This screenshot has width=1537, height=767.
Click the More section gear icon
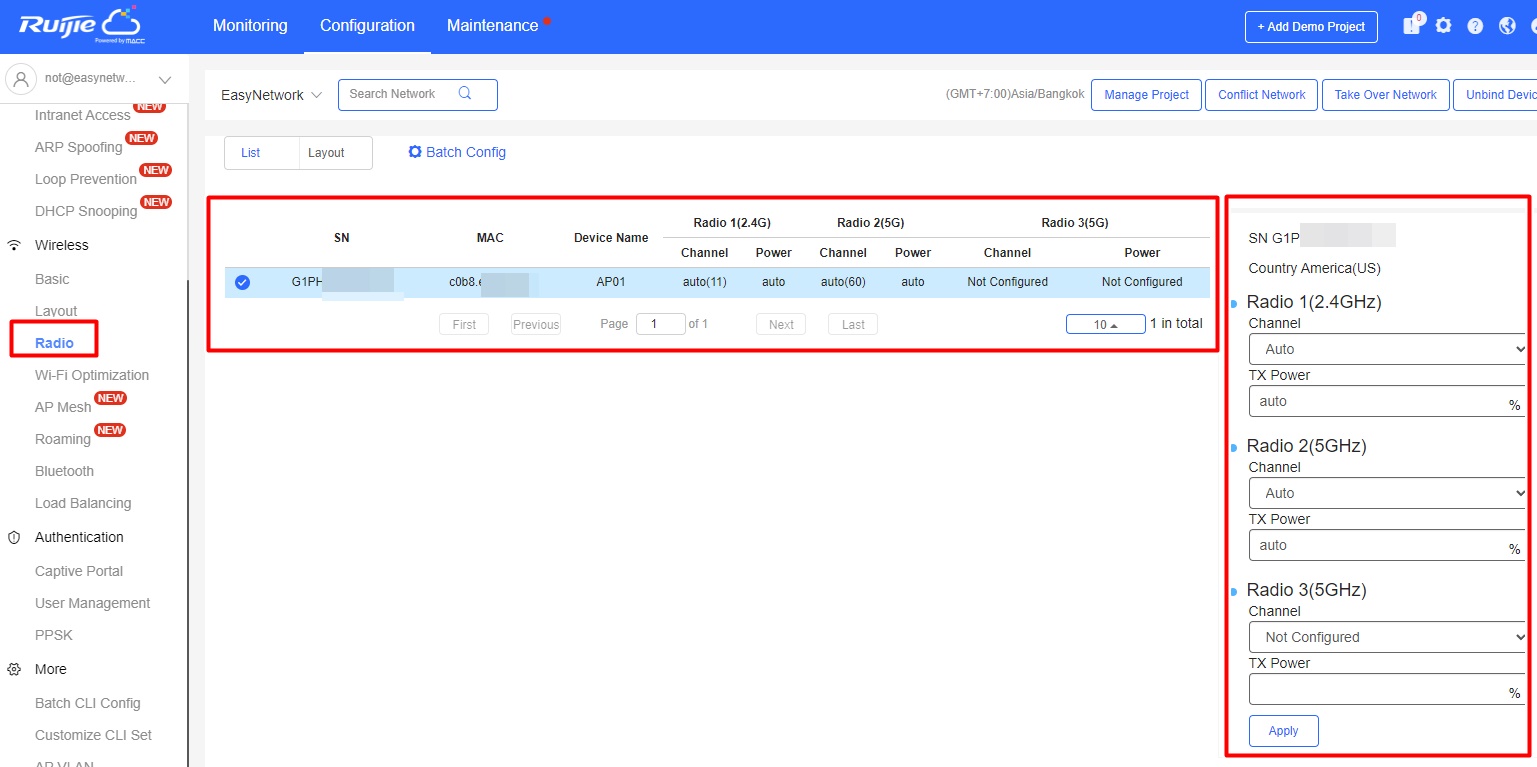(14, 669)
